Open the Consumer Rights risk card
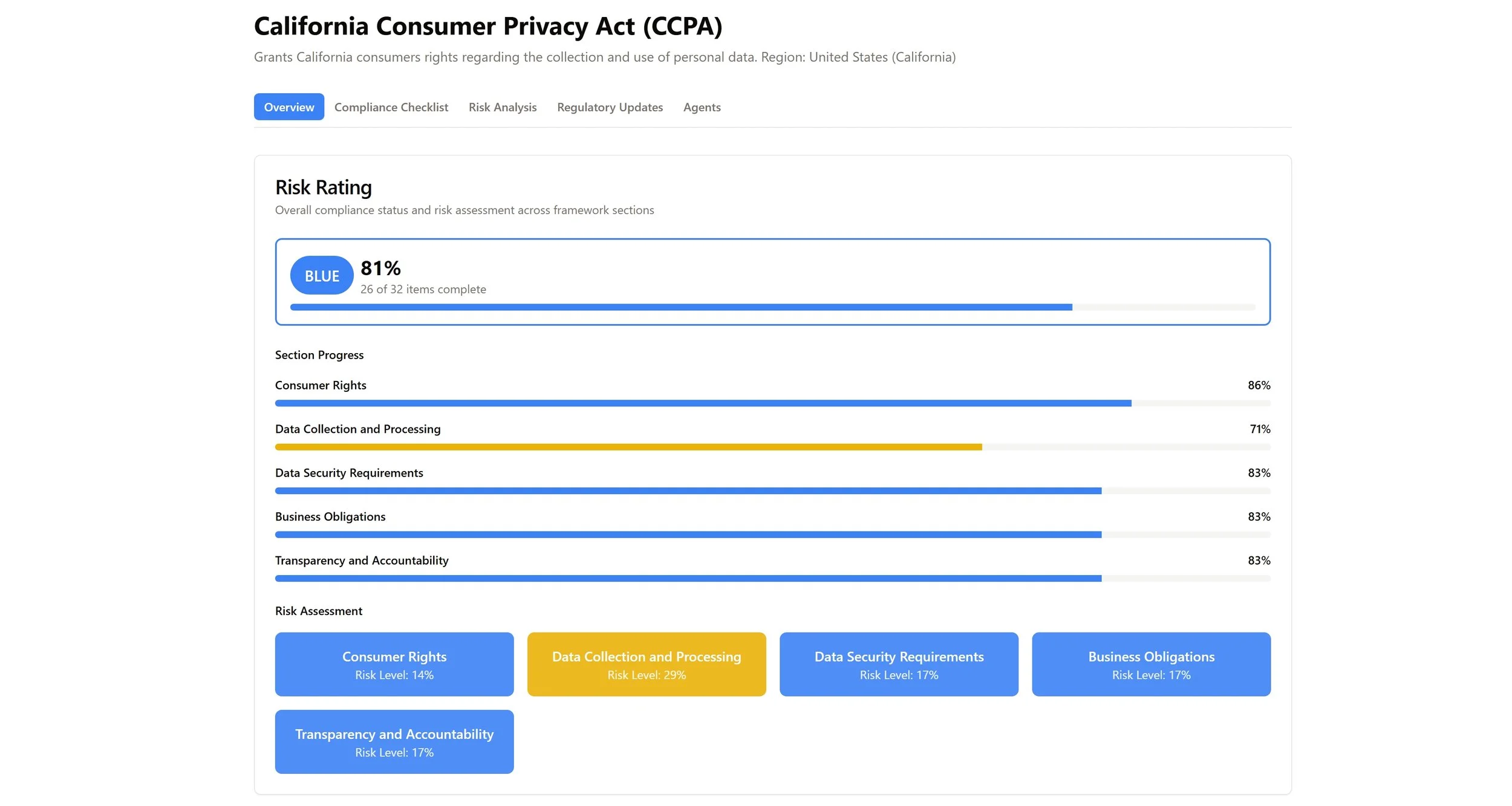1512x806 pixels. (394, 665)
